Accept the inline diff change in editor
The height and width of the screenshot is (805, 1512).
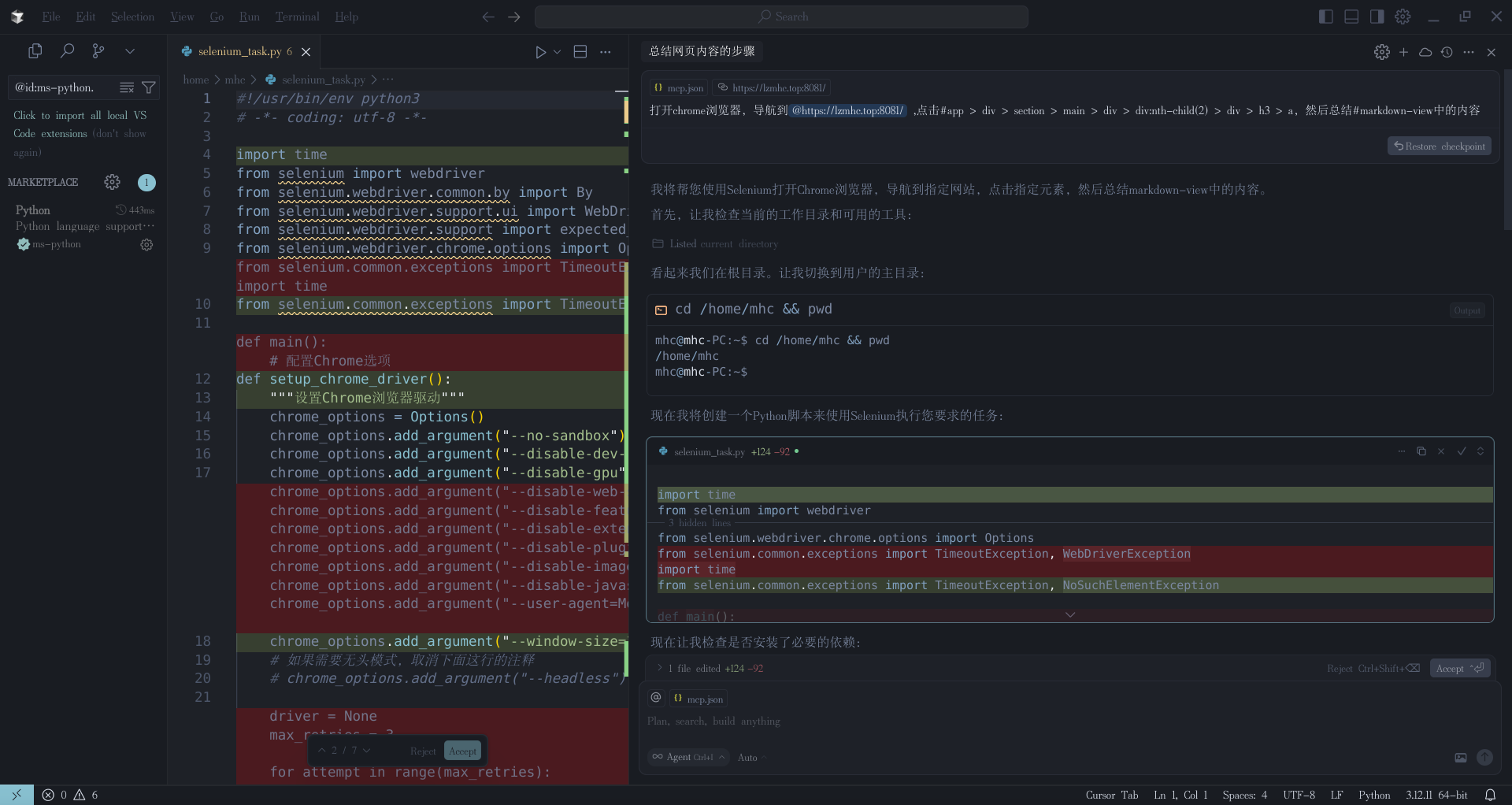462,751
